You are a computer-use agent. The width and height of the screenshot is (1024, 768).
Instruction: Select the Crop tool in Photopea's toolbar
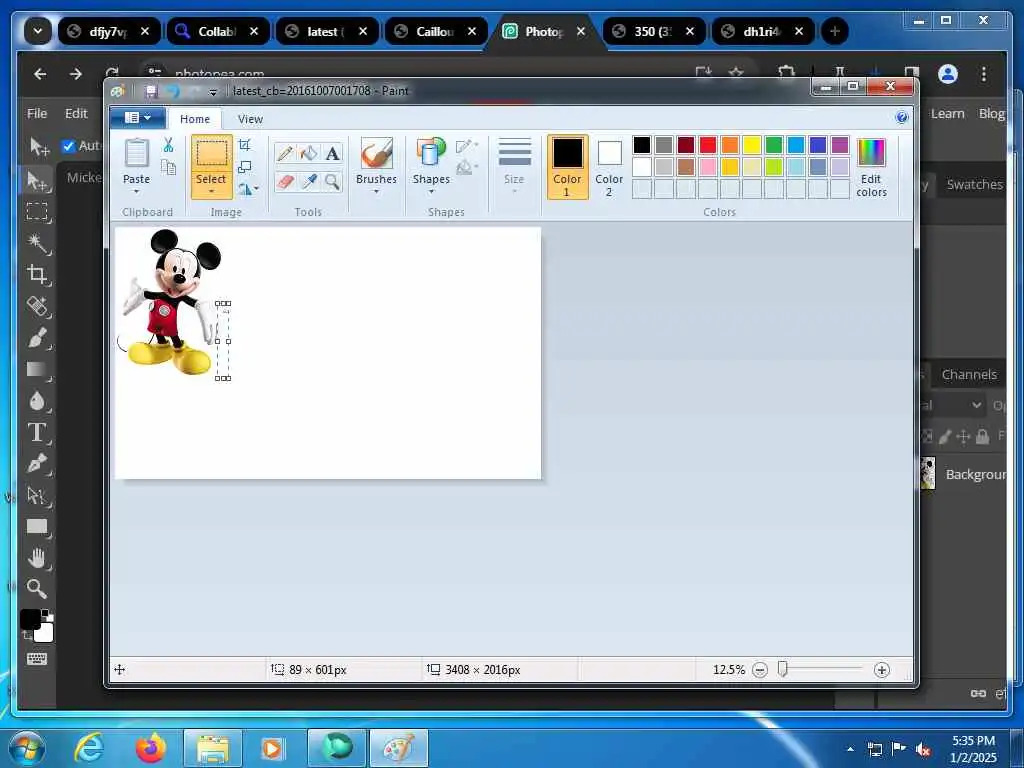click(37, 274)
